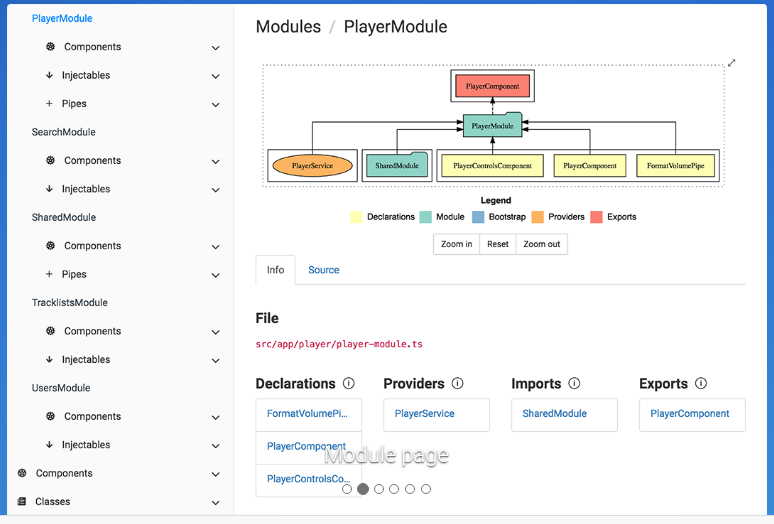774x524 pixels.
Task: Click the PlayerModule Components gear icon
Action: [x=50, y=47]
